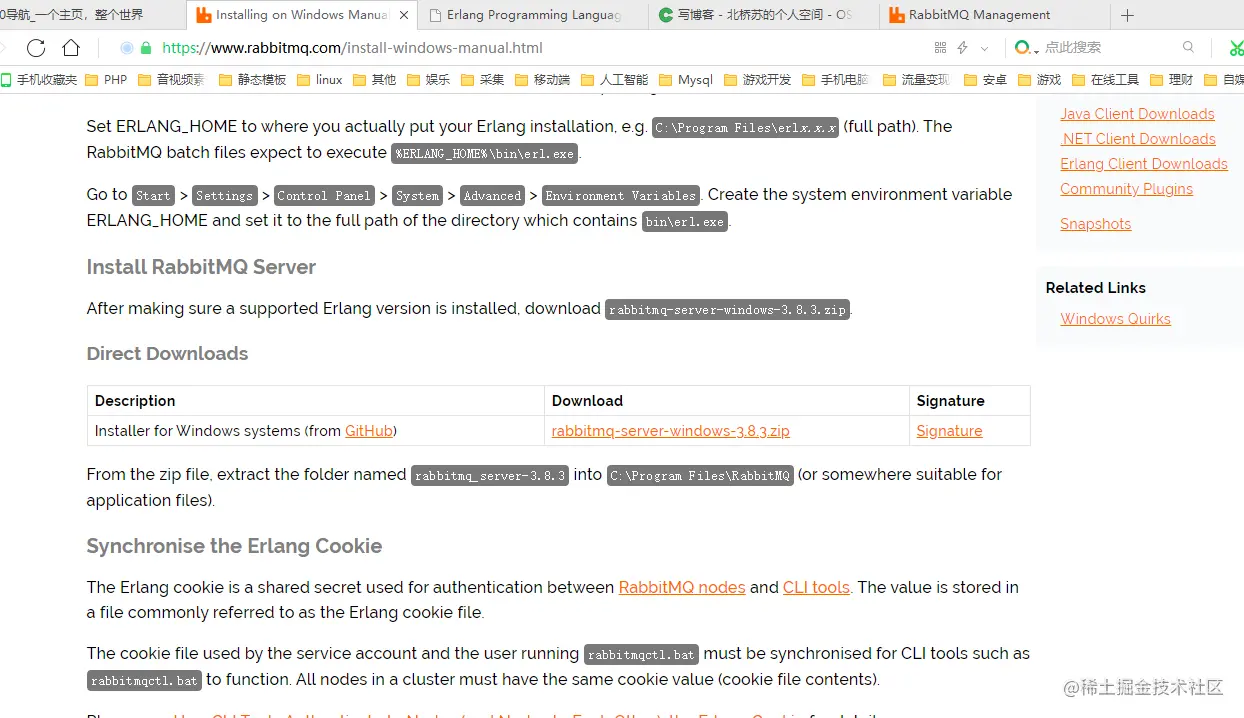1244x718 pixels.
Task: Open the search engine selector dropdown
Action: [1027, 48]
